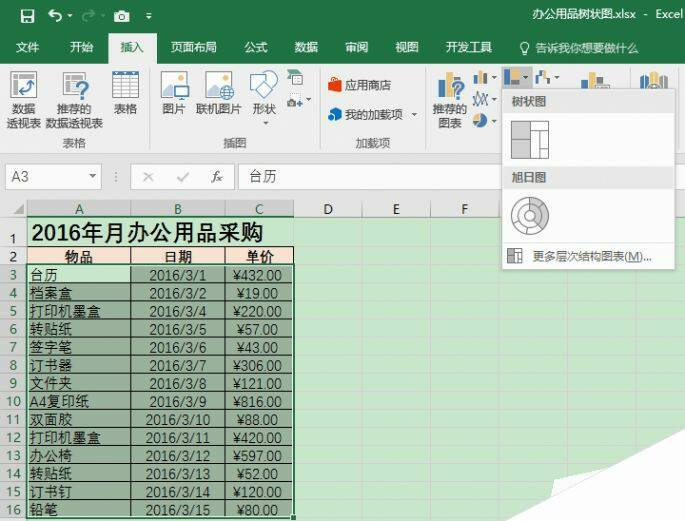
Task: Click the SmartArt icon
Action: click(x=296, y=77)
